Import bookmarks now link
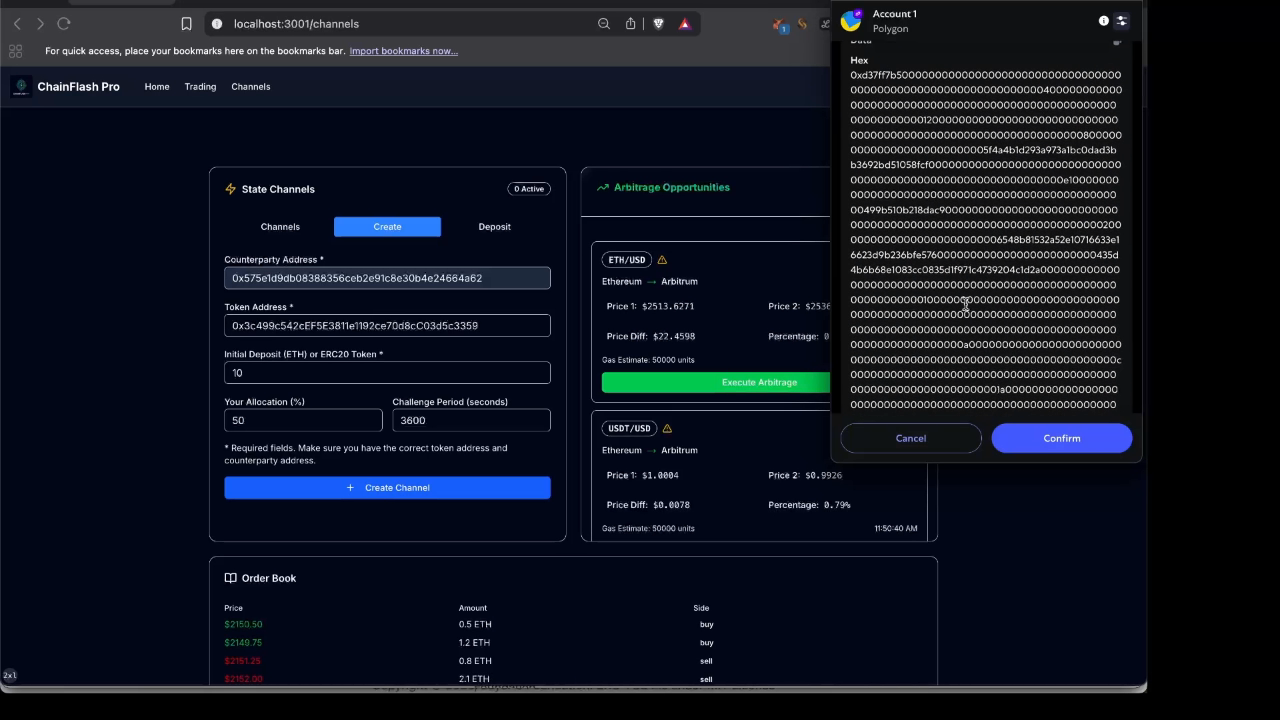Image resolution: width=1280 pixels, height=720 pixels. [404, 50]
